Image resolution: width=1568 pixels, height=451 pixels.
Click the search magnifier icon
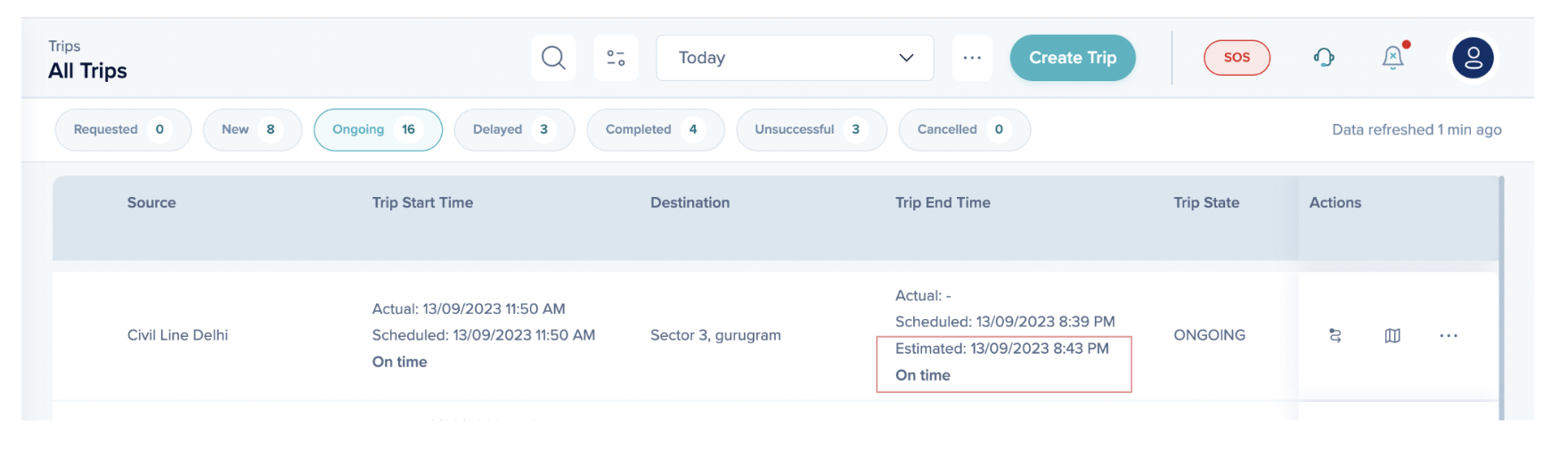(553, 58)
